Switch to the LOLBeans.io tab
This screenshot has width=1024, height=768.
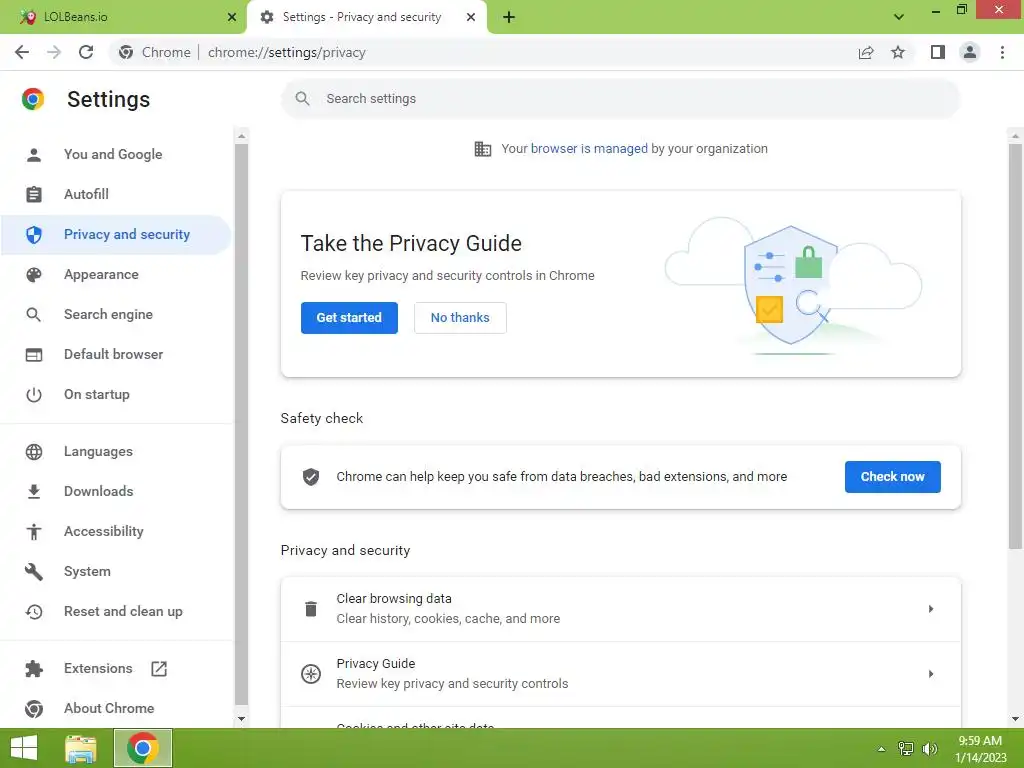tap(123, 17)
